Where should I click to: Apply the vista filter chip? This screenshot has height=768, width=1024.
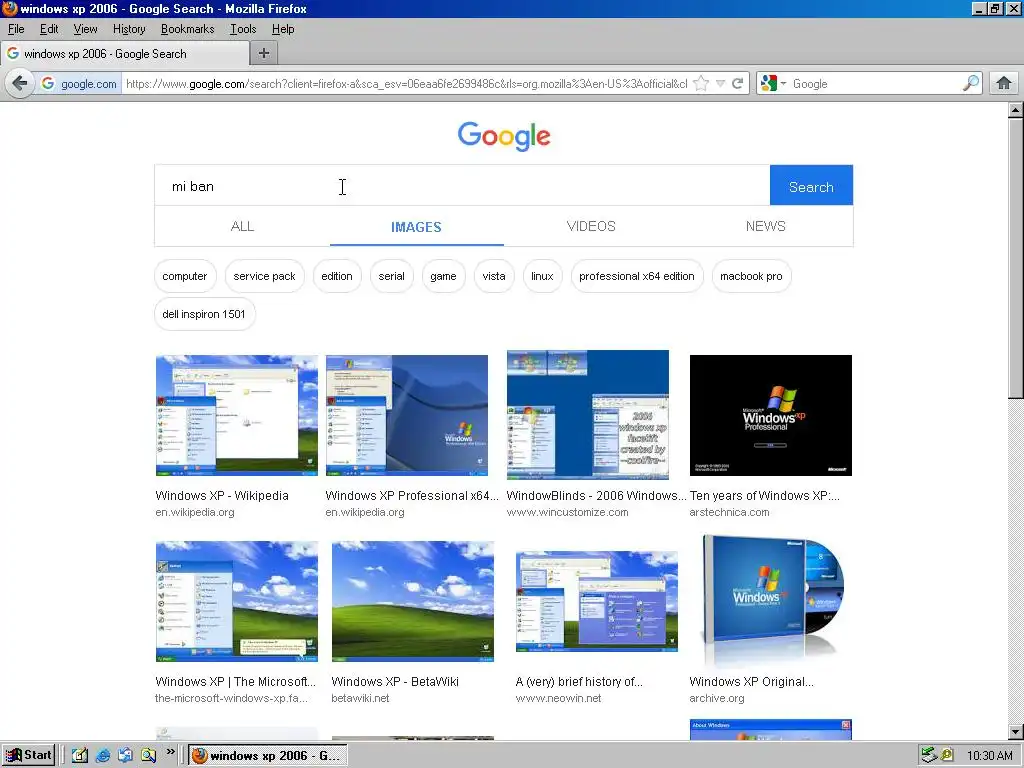pyautogui.click(x=494, y=276)
